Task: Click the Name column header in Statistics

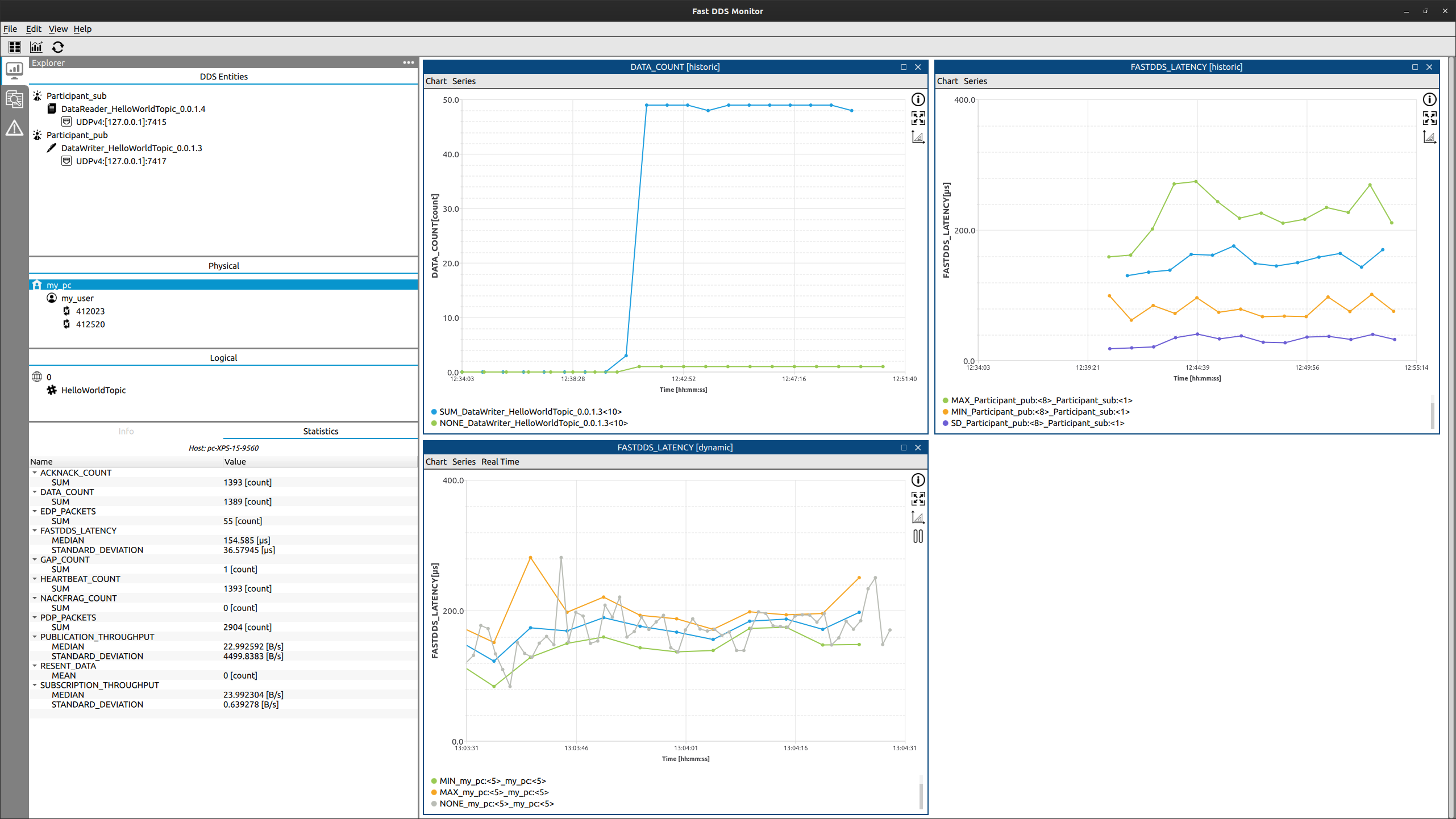Action: tap(126, 462)
